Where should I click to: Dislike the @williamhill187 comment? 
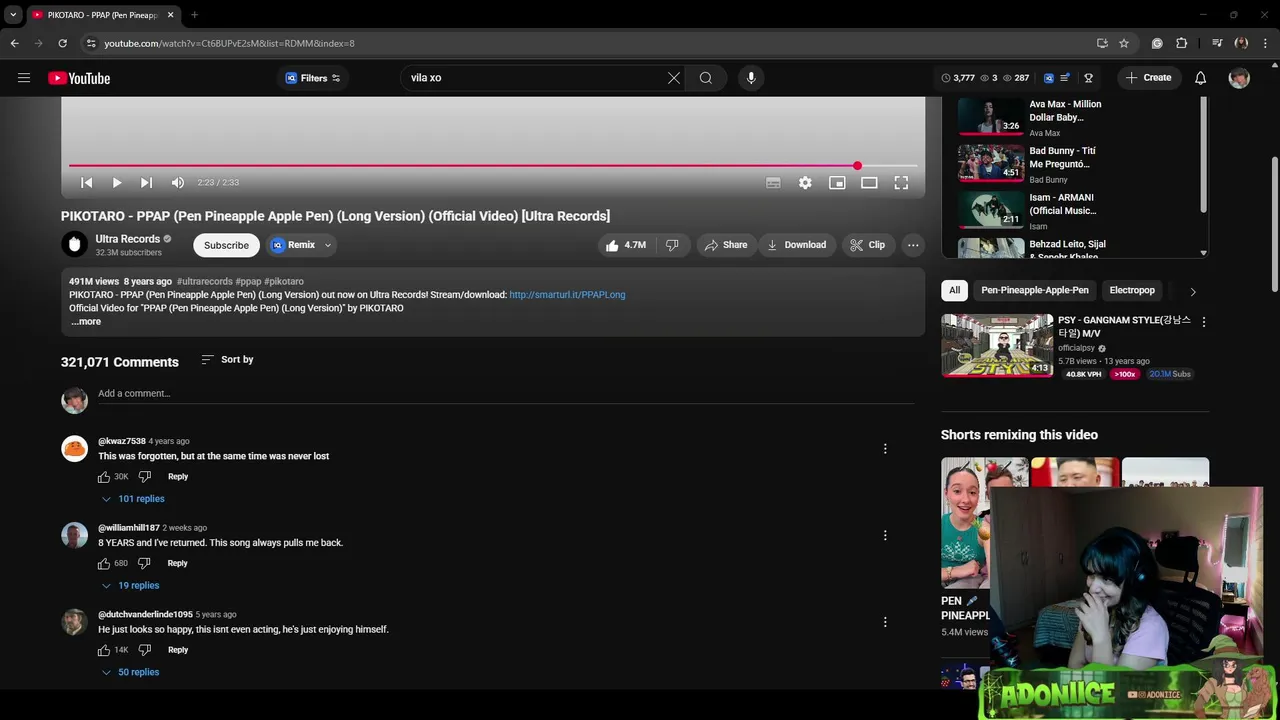144,563
